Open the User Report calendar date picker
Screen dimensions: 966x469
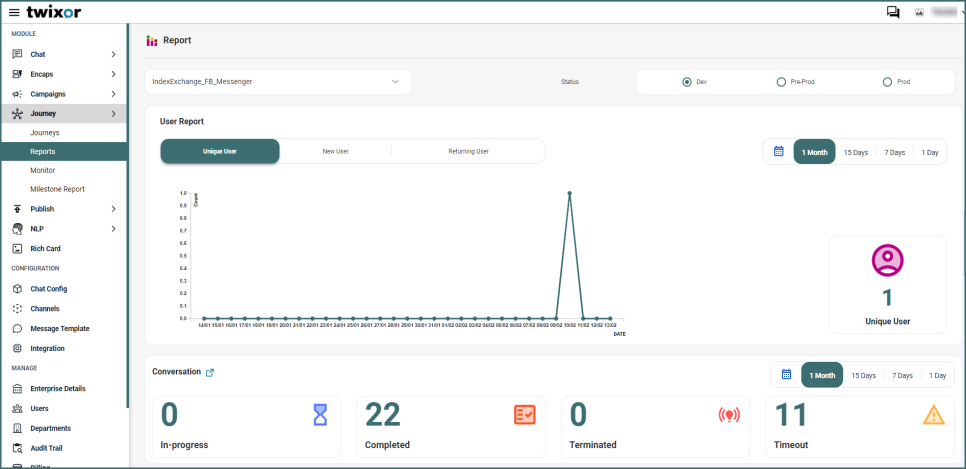coord(779,152)
